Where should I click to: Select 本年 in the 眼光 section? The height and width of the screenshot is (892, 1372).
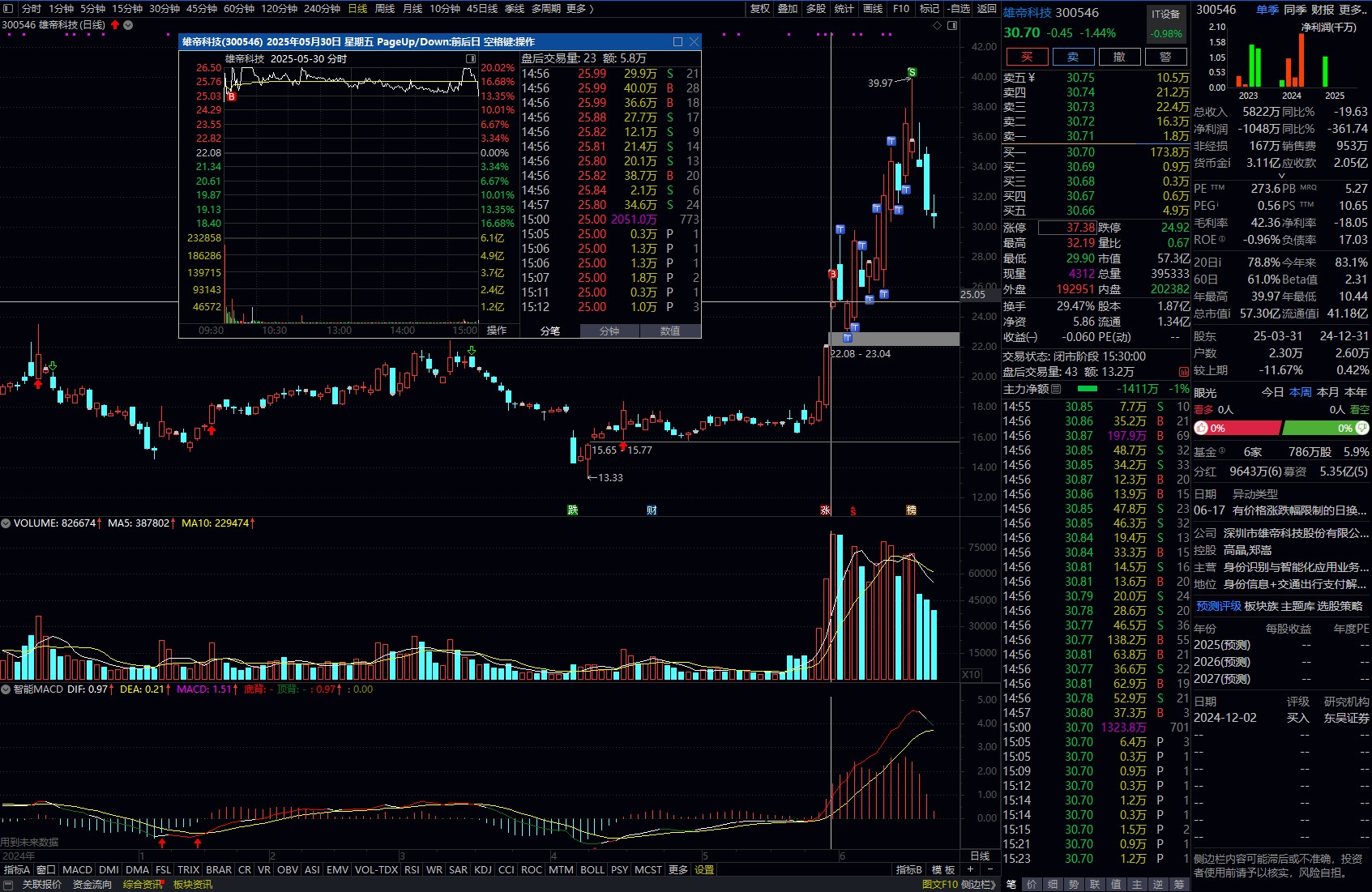1356,392
